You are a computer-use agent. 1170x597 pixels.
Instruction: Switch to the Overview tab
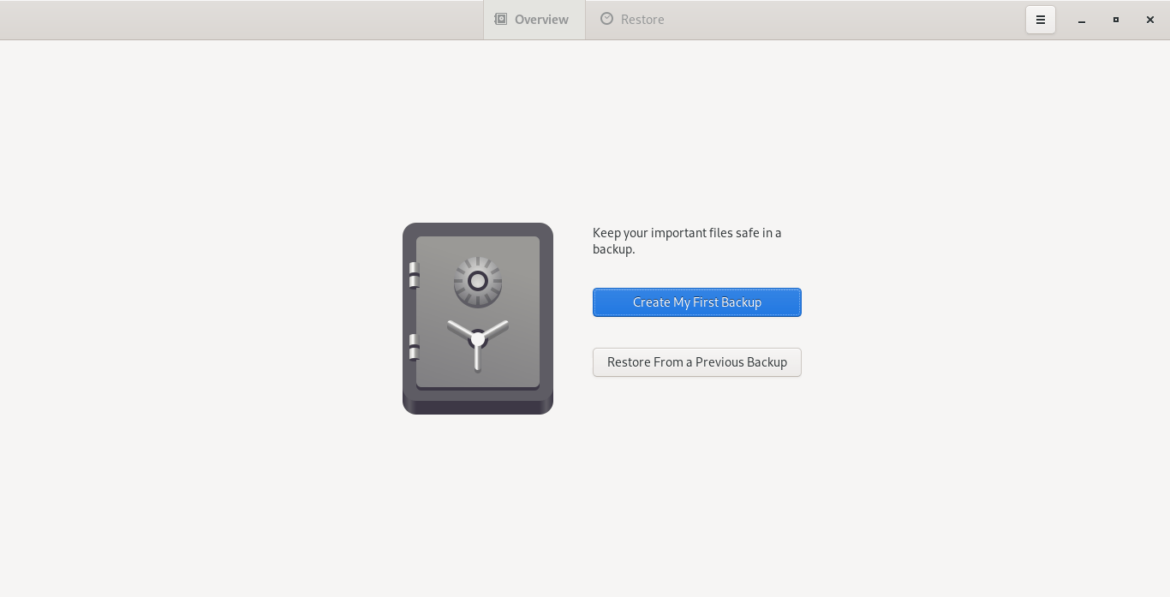click(x=534, y=20)
